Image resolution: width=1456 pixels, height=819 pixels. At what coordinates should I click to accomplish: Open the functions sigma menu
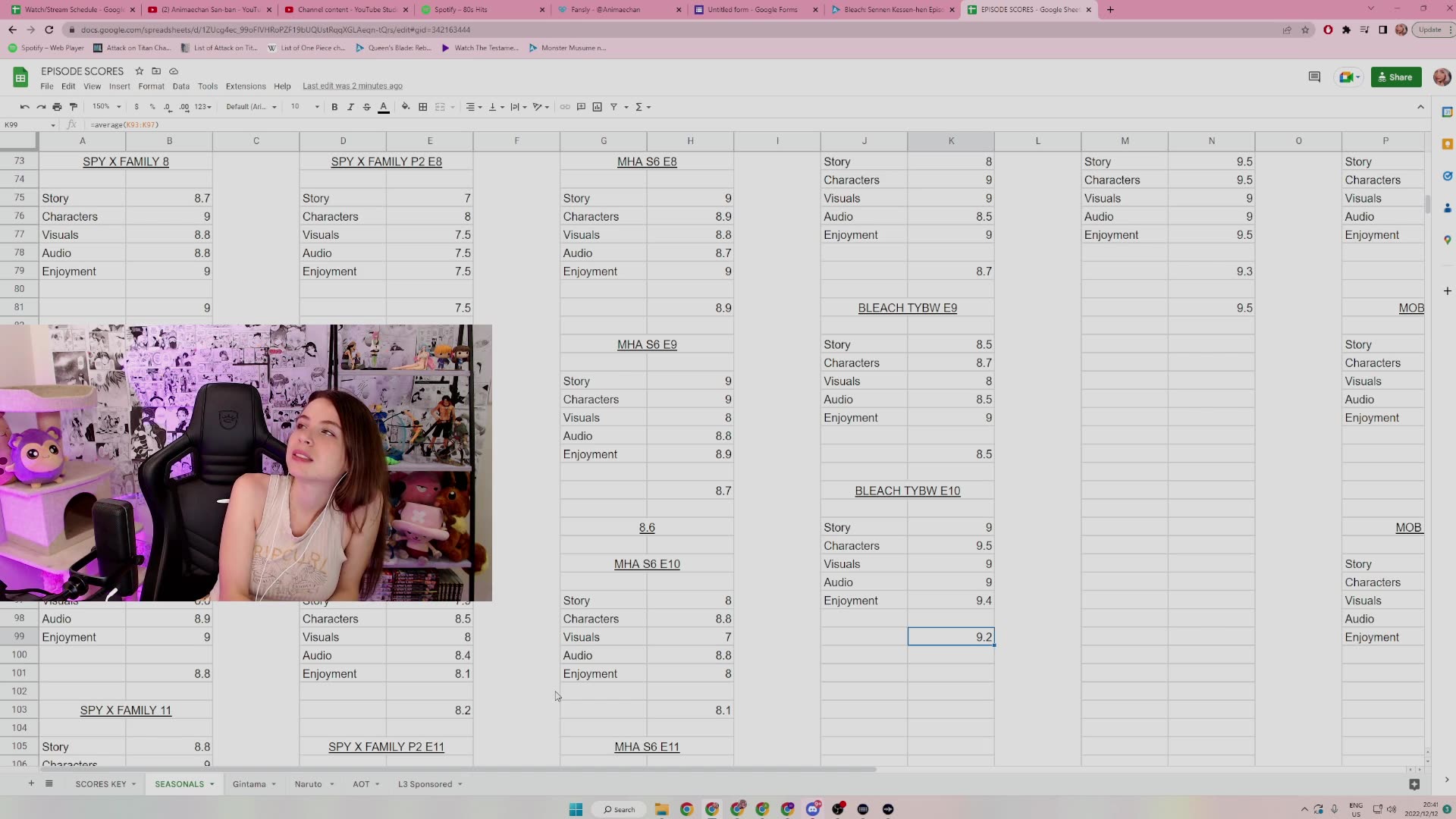(639, 107)
